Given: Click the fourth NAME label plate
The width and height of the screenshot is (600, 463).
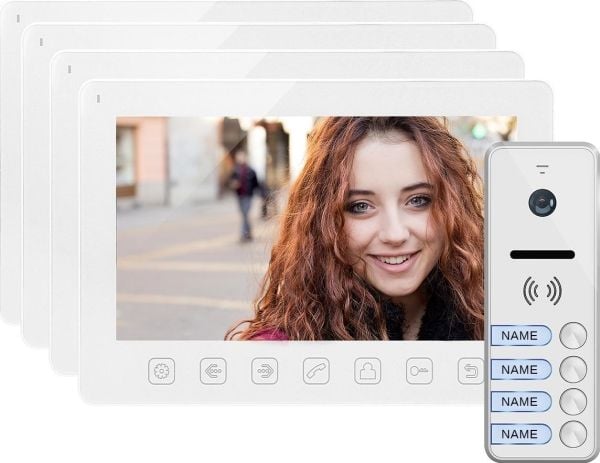Looking at the screenshot, I should coord(521,434).
